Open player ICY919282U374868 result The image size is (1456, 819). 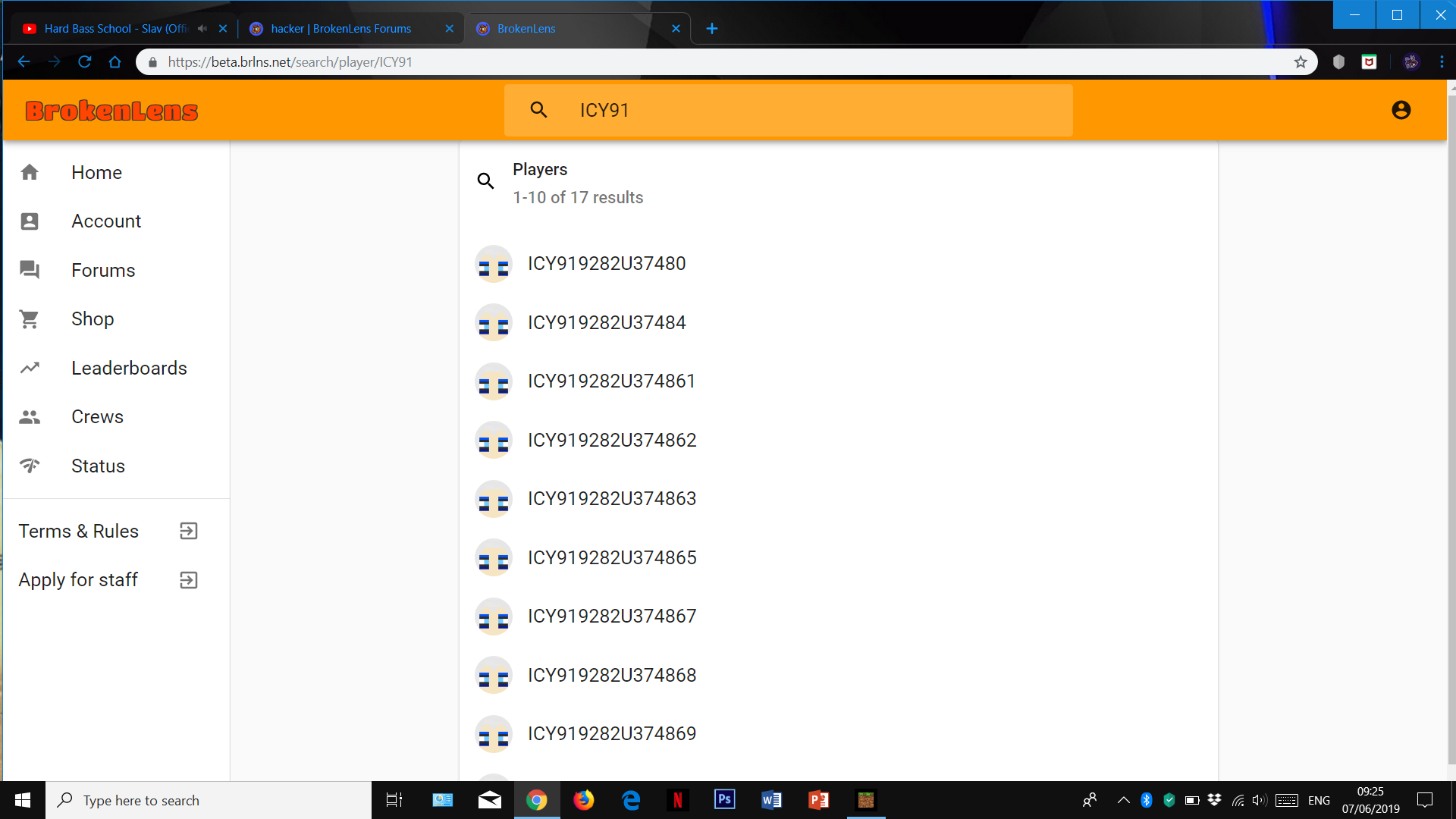pos(838,676)
